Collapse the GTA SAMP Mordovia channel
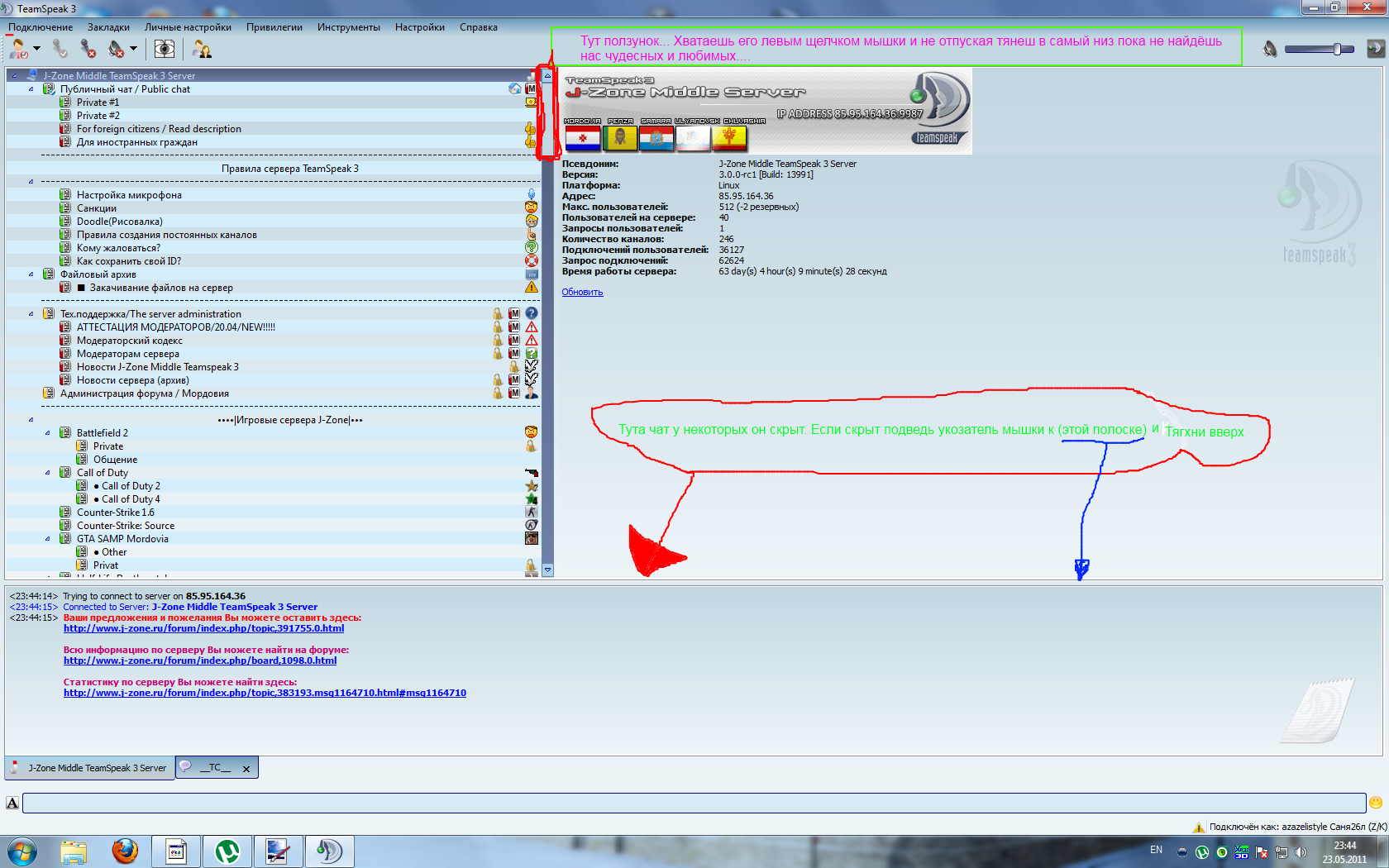The image size is (1389, 868). coord(48,539)
